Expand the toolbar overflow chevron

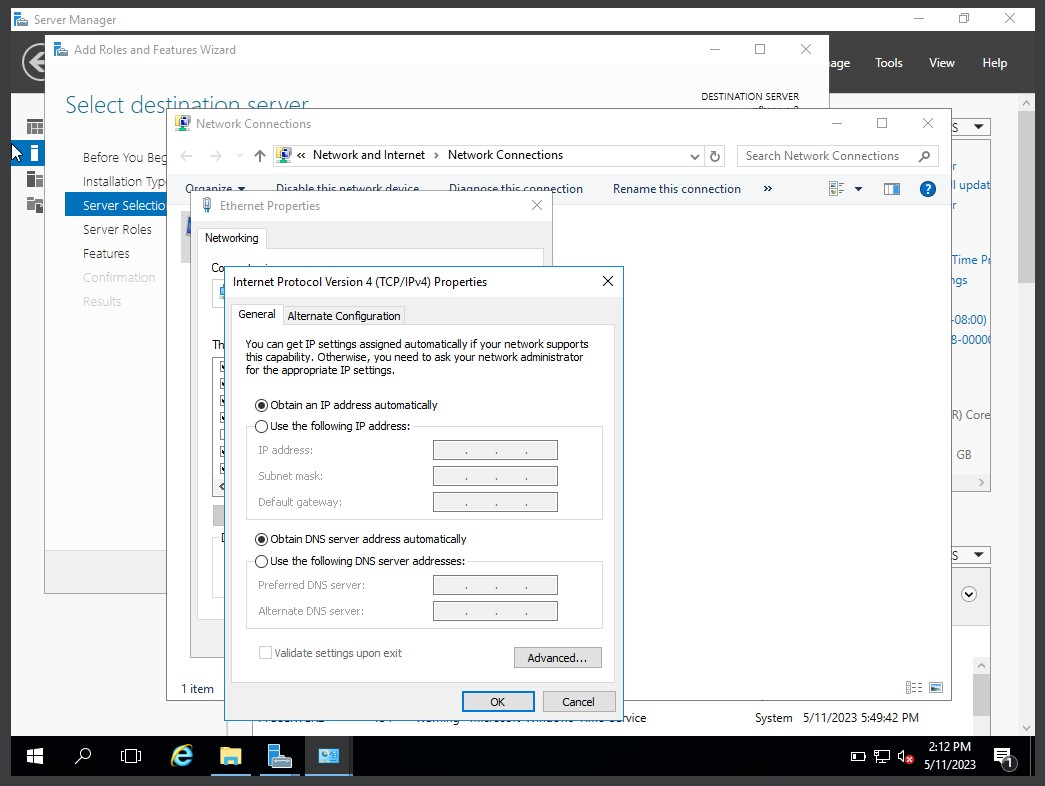[x=766, y=189]
